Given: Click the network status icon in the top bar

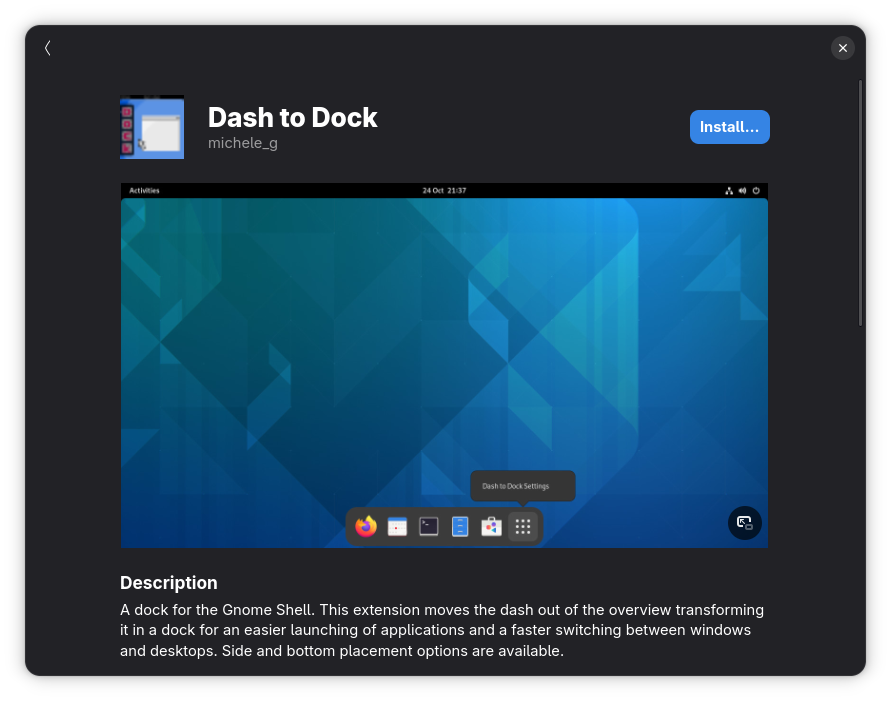Looking at the screenshot, I should [728, 190].
